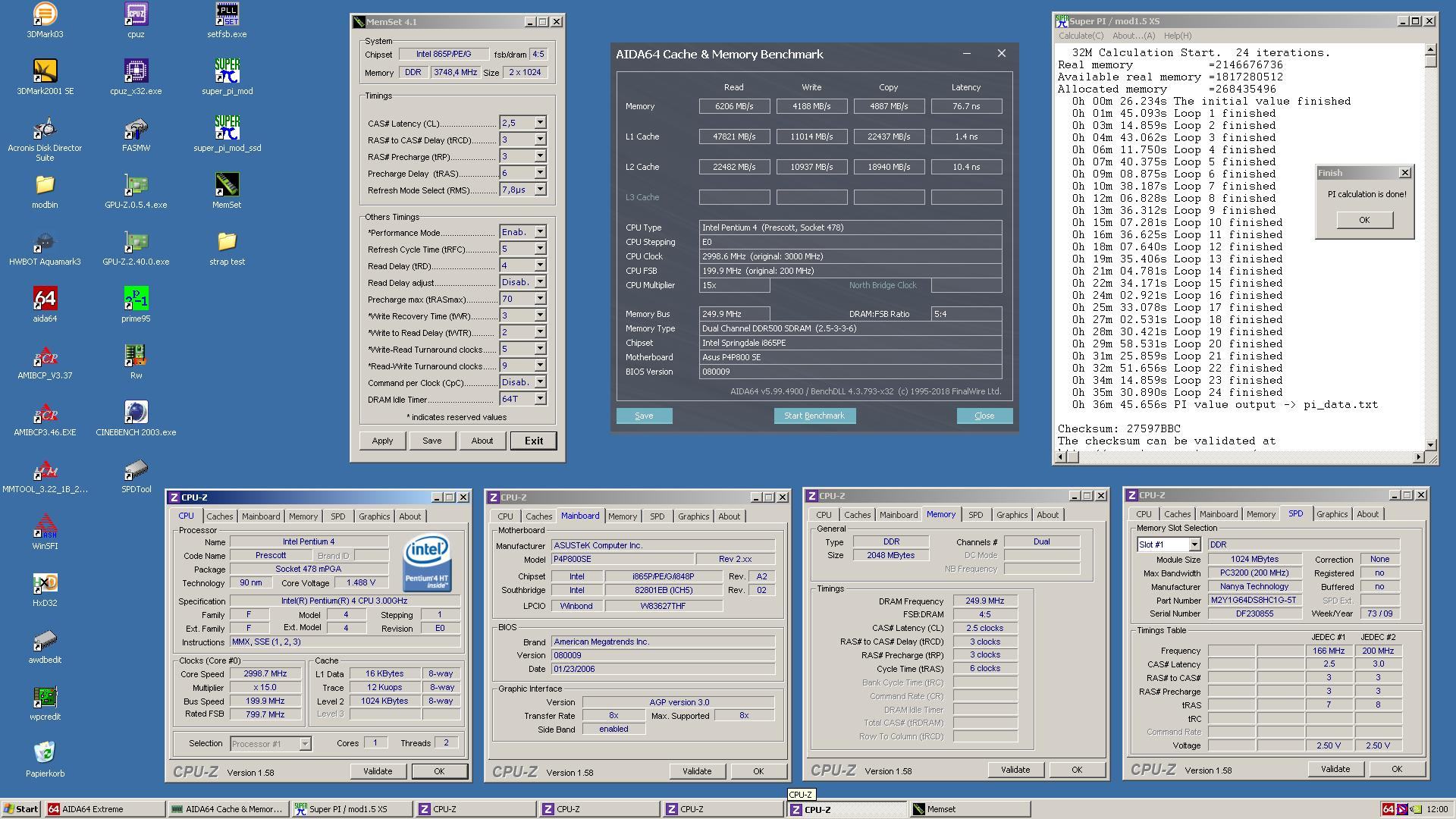The height and width of the screenshot is (819, 1456).
Task: Click AIDA64 tray icon in system tray
Action: coord(1388,809)
